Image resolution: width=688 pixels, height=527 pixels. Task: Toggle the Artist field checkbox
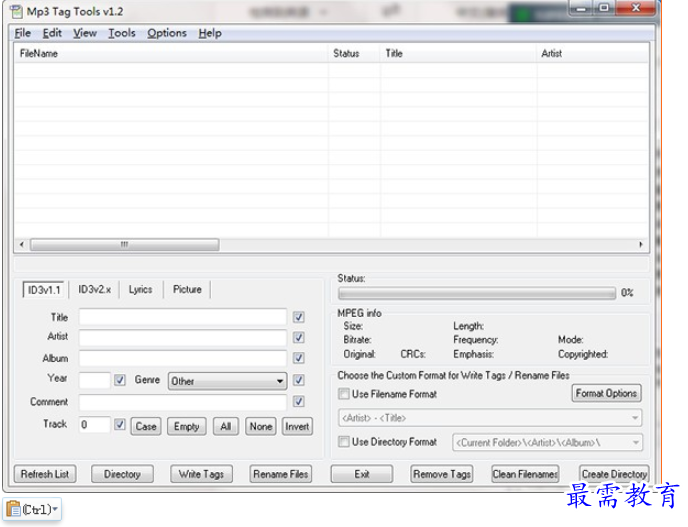pos(299,337)
